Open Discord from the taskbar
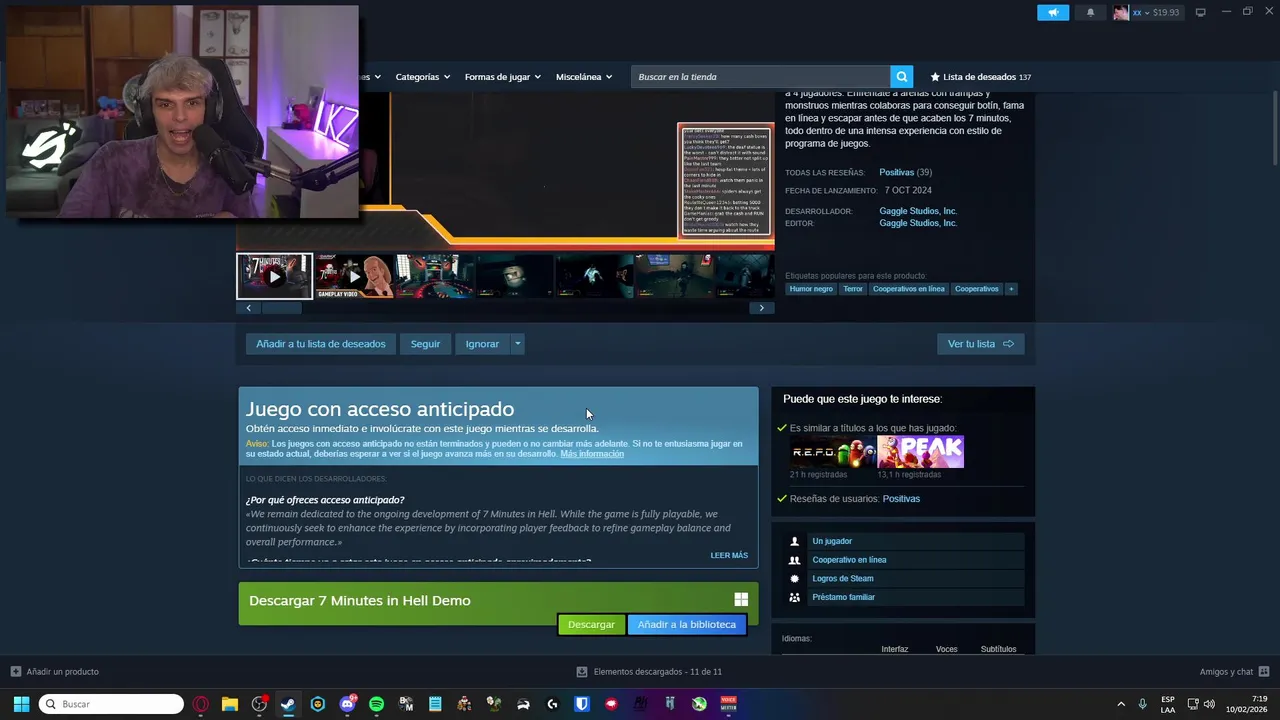This screenshot has width=1280, height=720. [x=347, y=704]
